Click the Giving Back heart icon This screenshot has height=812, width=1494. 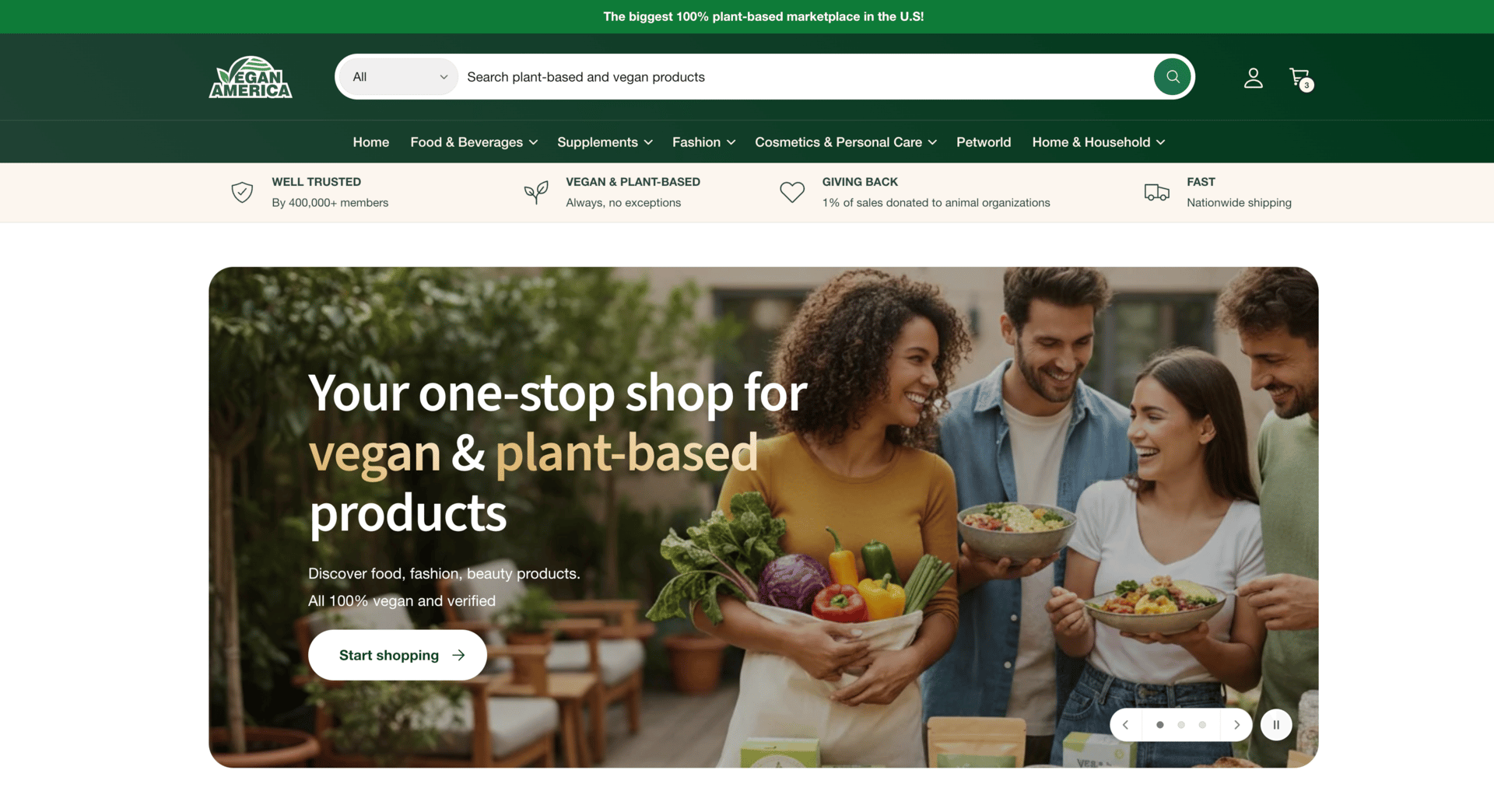(792, 192)
